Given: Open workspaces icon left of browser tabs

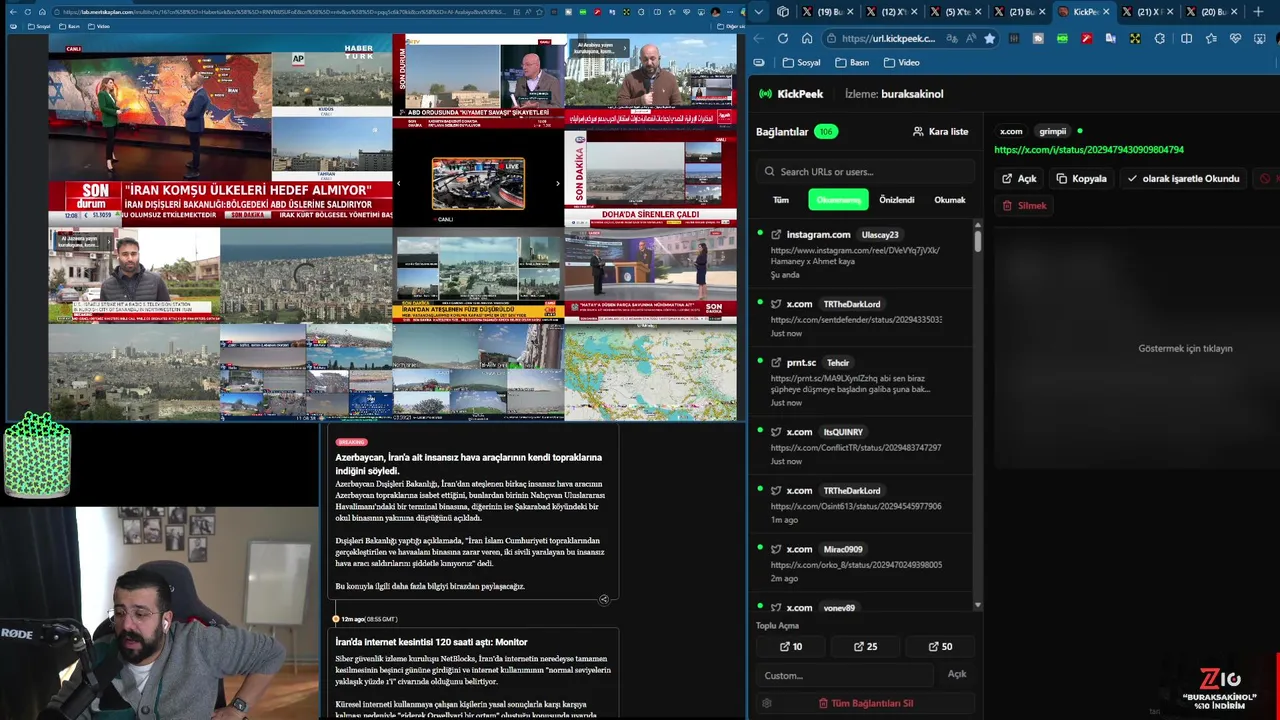Looking at the screenshot, I should [x=782, y=12].
